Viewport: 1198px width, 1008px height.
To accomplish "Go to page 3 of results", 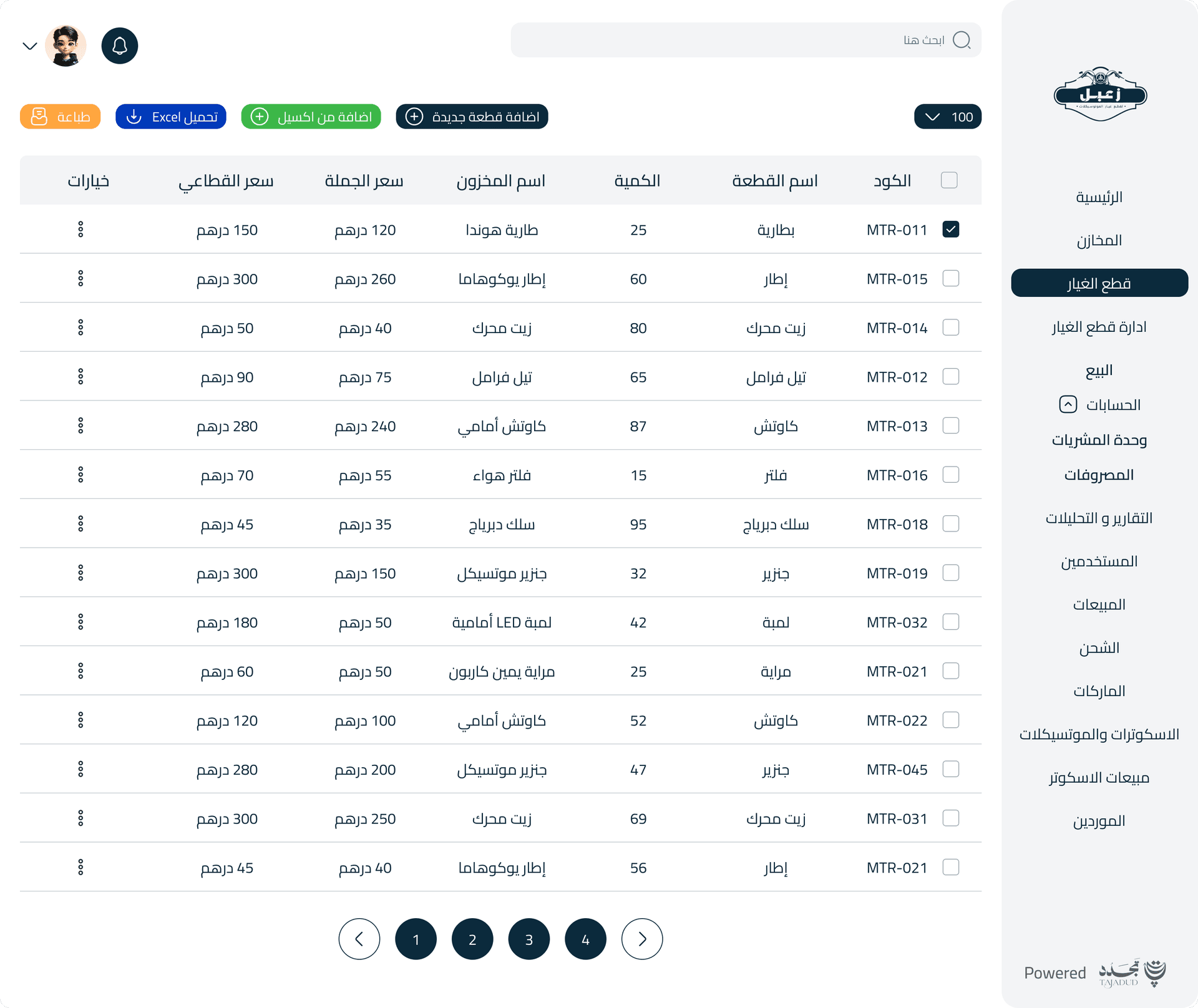I will [x=529, y=939].
